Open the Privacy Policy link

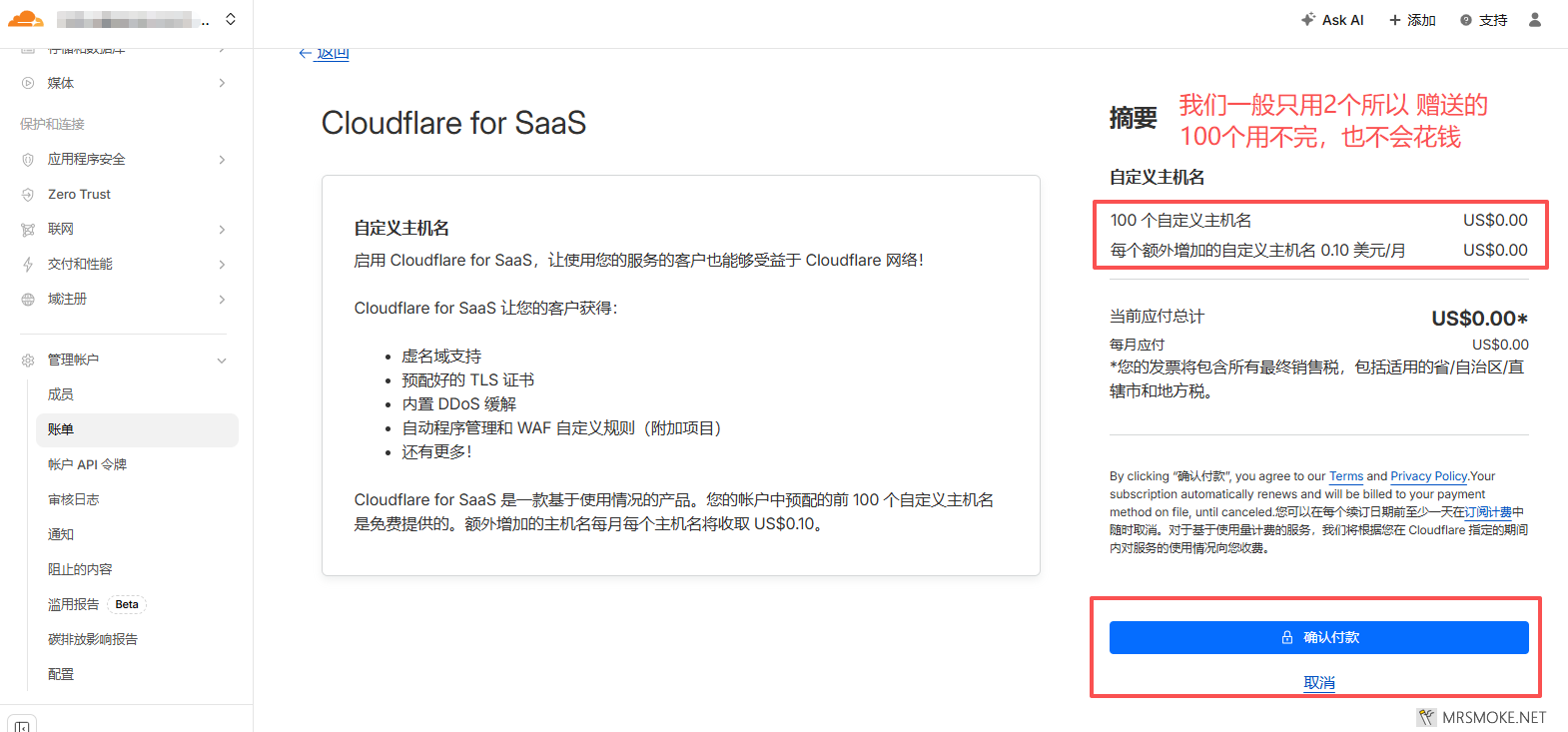pyautogui.click(x=1428, y=476)
